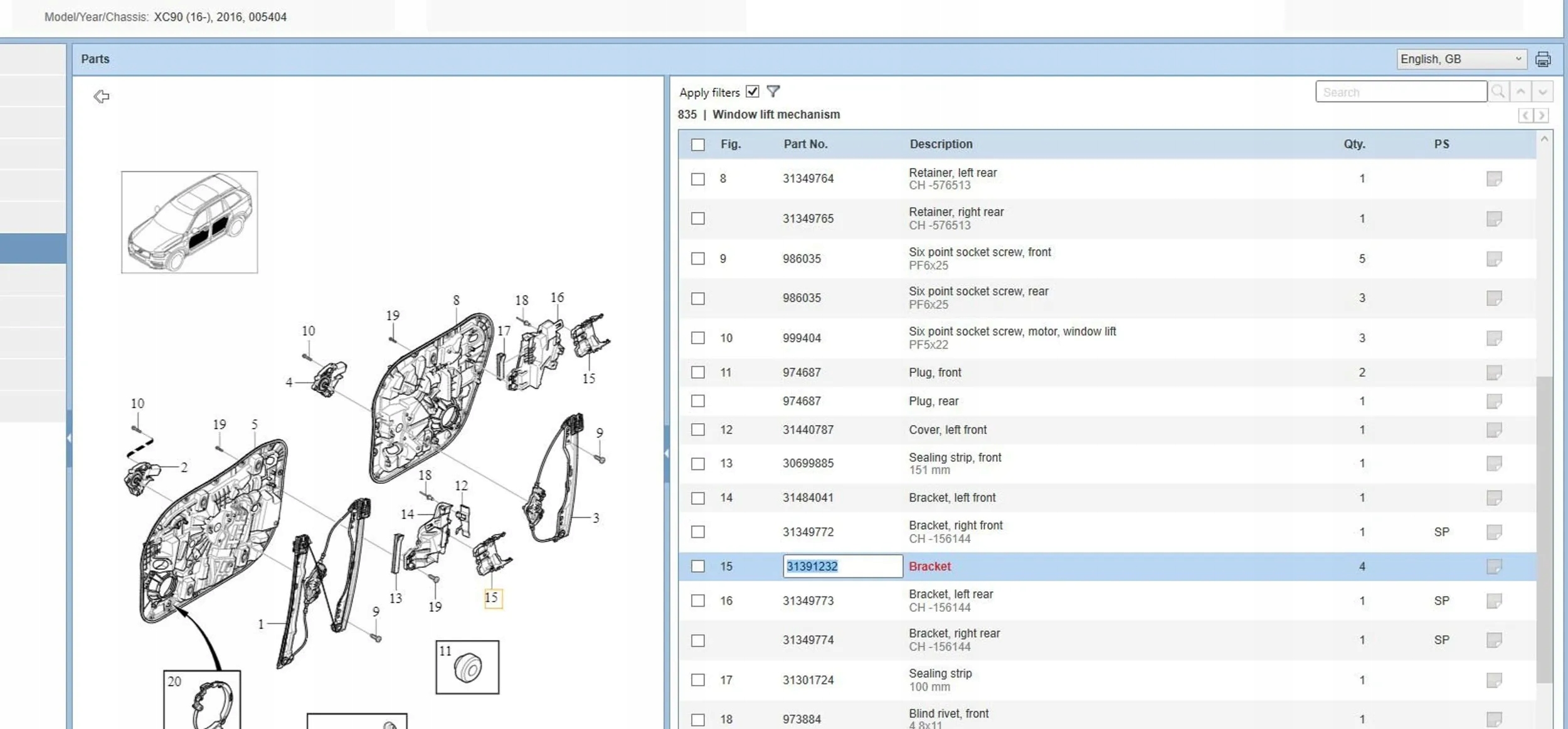Image resolution: width=1568 pixels, height=729 pixels.
Task: Go to next section arrow
Action: point(1542,116)
